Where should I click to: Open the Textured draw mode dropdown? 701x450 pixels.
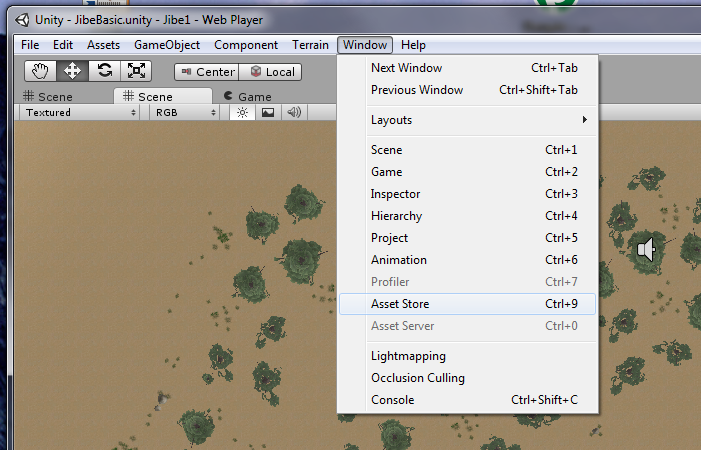(80, 112)
